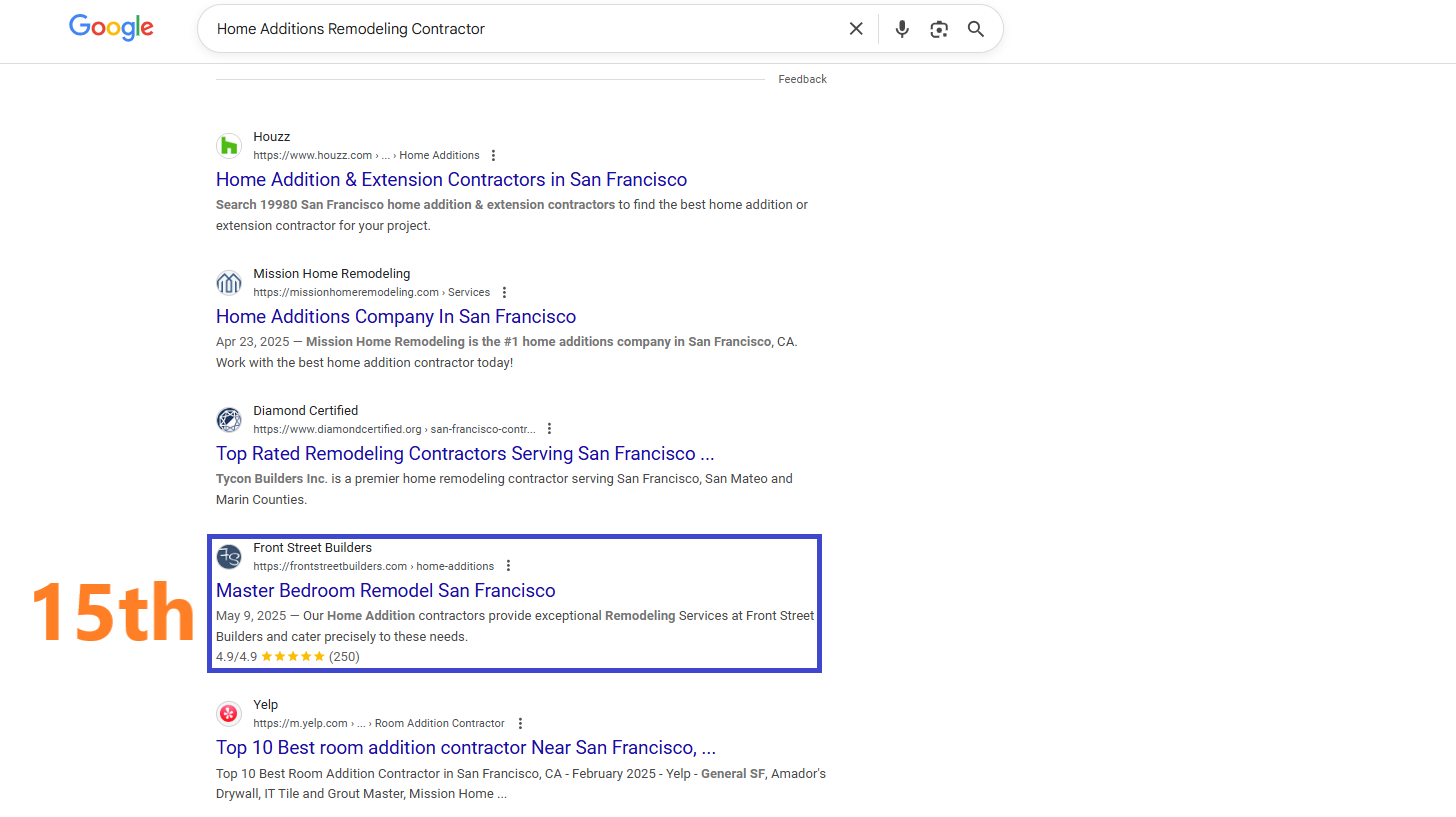This screenshot has height=817, width=1456.
Task: Click the Diamond Certified favicon
Action: [x=229, y=420]
